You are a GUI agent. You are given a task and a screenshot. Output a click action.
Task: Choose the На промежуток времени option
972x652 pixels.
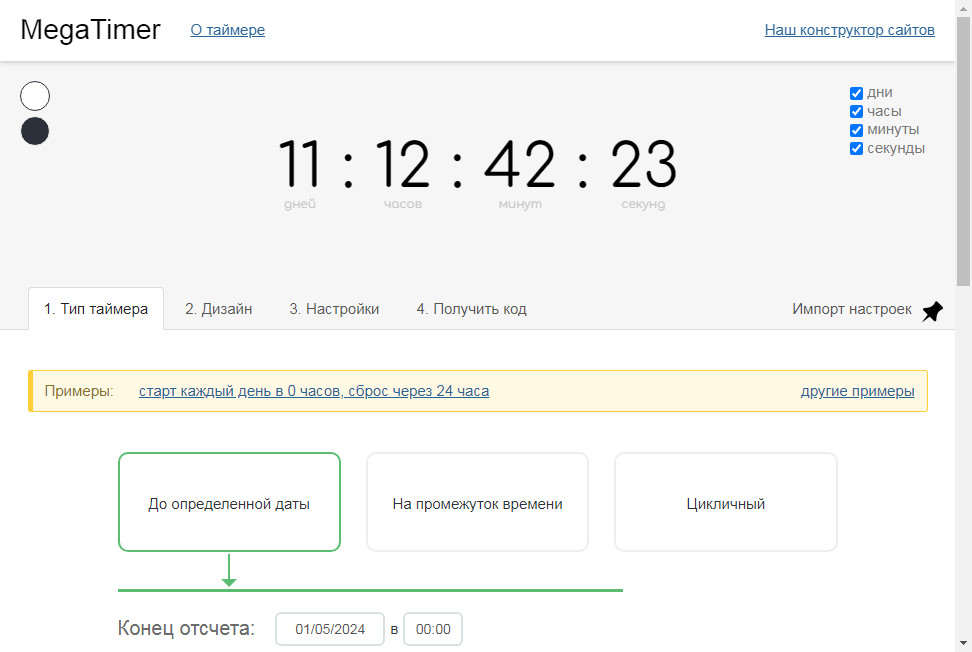[477, 502]
